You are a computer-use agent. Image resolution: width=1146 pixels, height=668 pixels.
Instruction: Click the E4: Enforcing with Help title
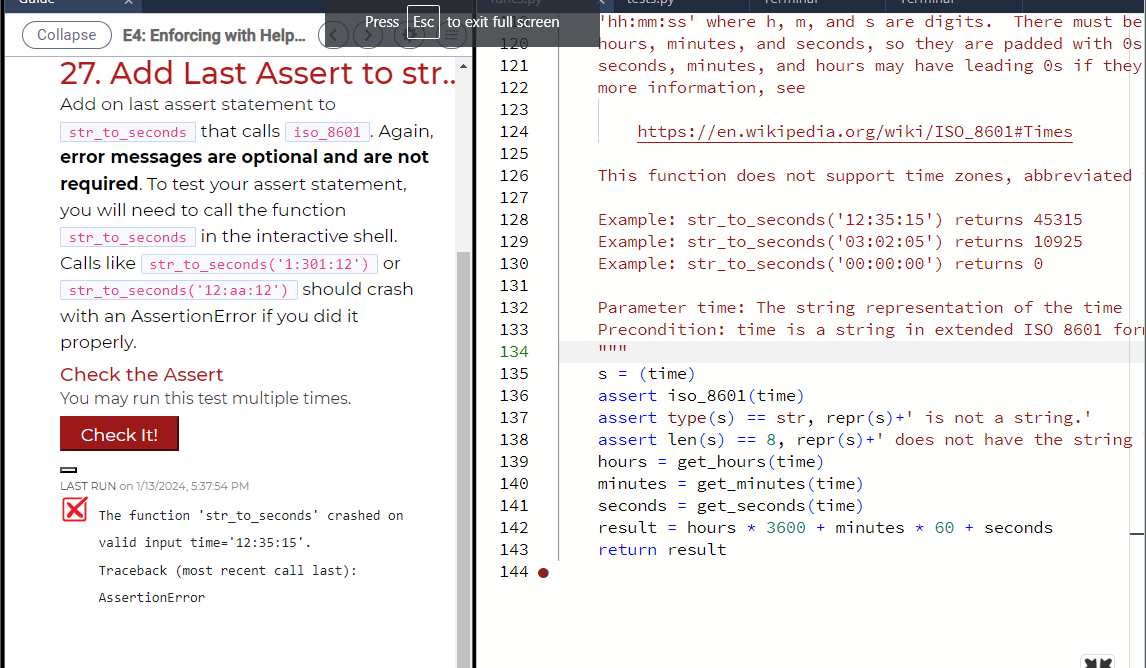pos(214,35)
